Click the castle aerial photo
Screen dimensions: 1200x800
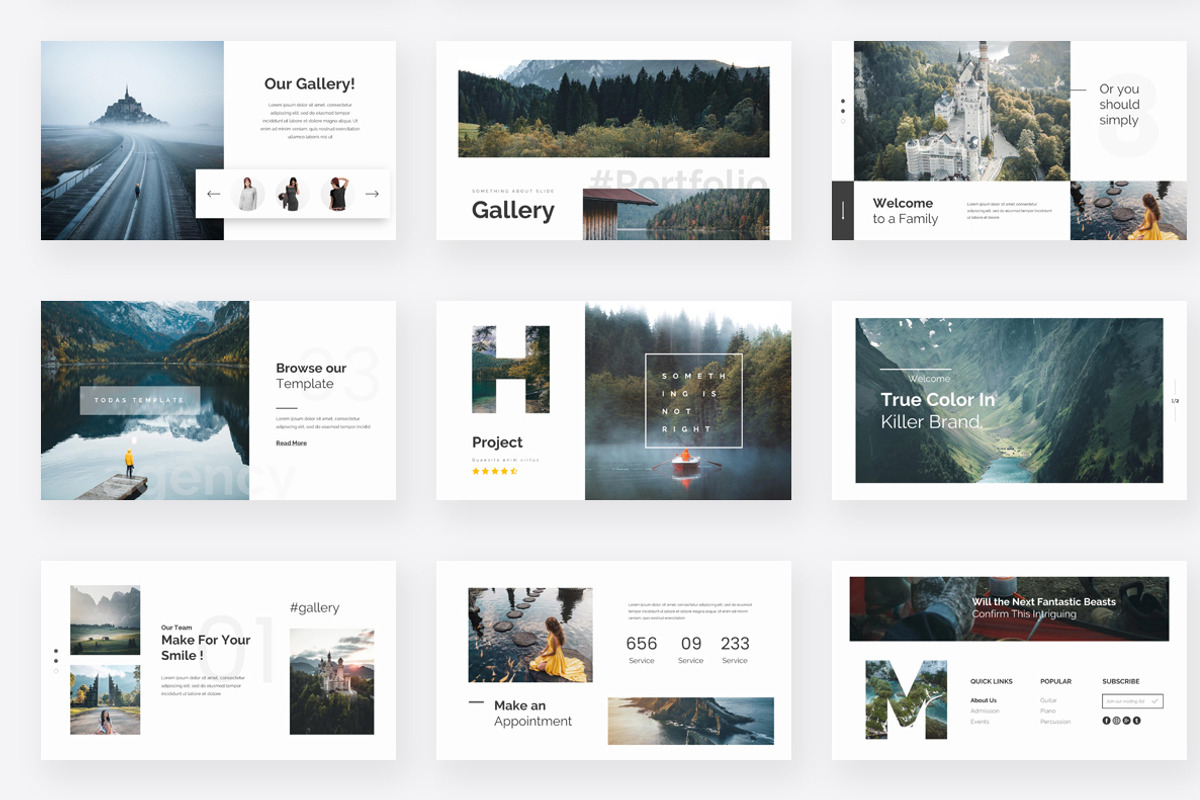tap(962, 111)
